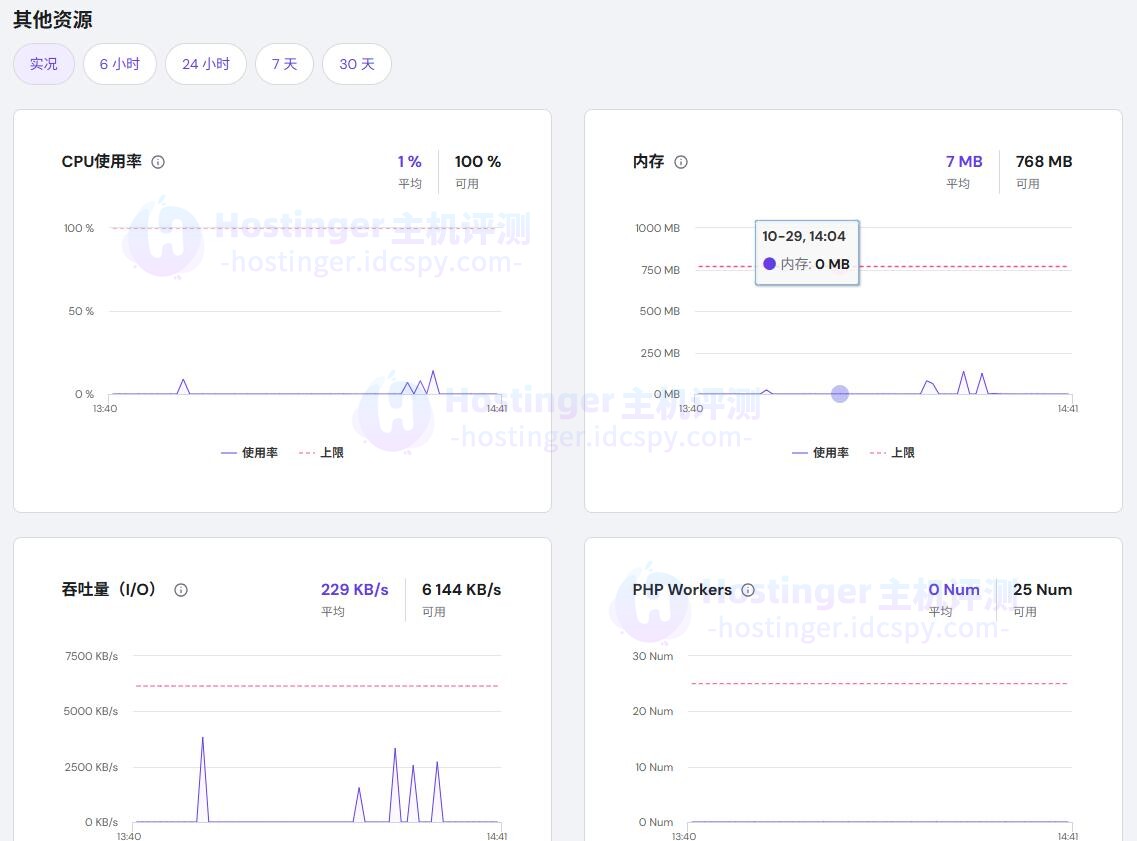Click the 10-29, 14:04 memory tooltip
The height and width of the screenshot is (841, 1137).
pos(806,251)
